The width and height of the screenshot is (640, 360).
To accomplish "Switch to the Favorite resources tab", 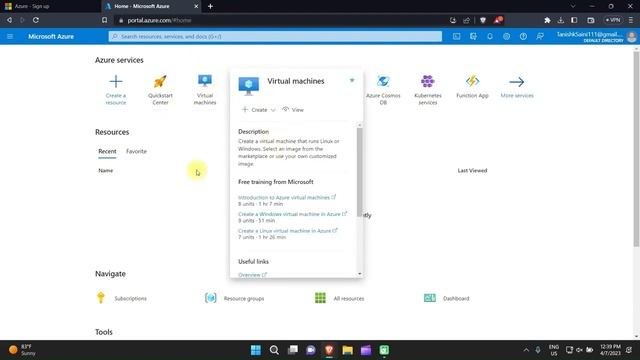I will coord(136,151).
